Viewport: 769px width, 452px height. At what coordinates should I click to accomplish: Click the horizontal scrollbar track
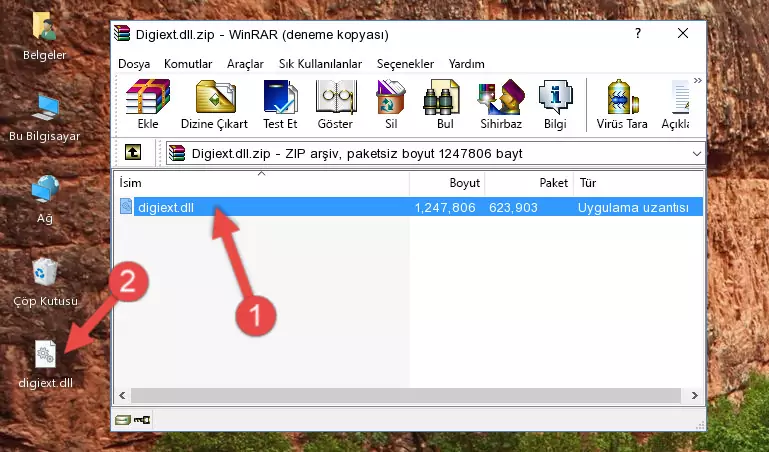click(x=406, y=395)
